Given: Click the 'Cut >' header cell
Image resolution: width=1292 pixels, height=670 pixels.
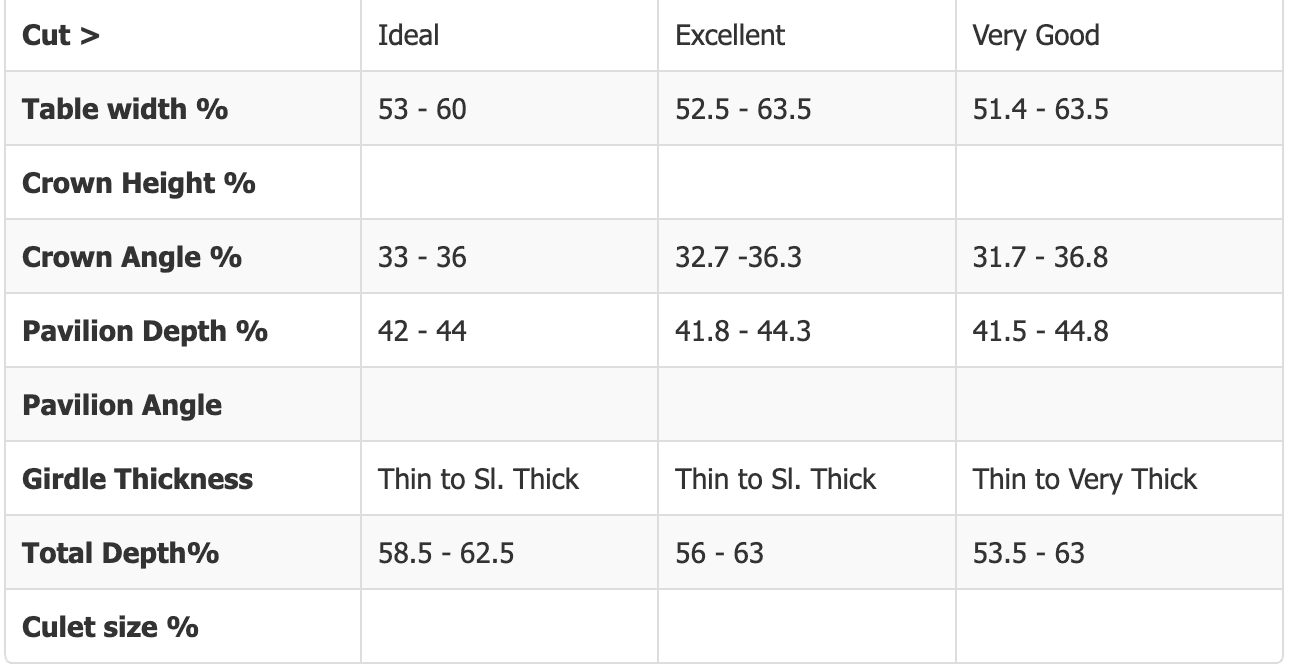Looking at the screenshot, I should click(x=62, y=35).
